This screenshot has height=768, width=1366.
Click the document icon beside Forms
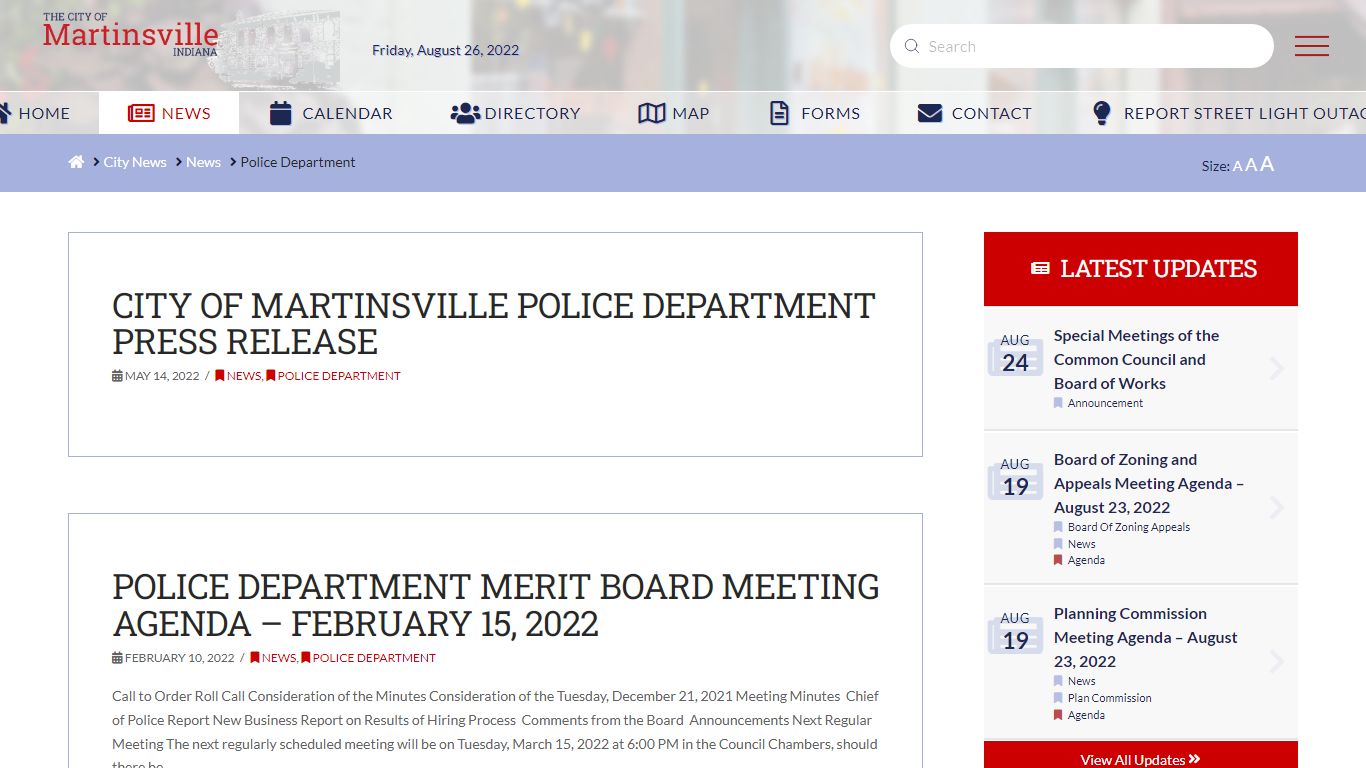[x=779, y=113]
